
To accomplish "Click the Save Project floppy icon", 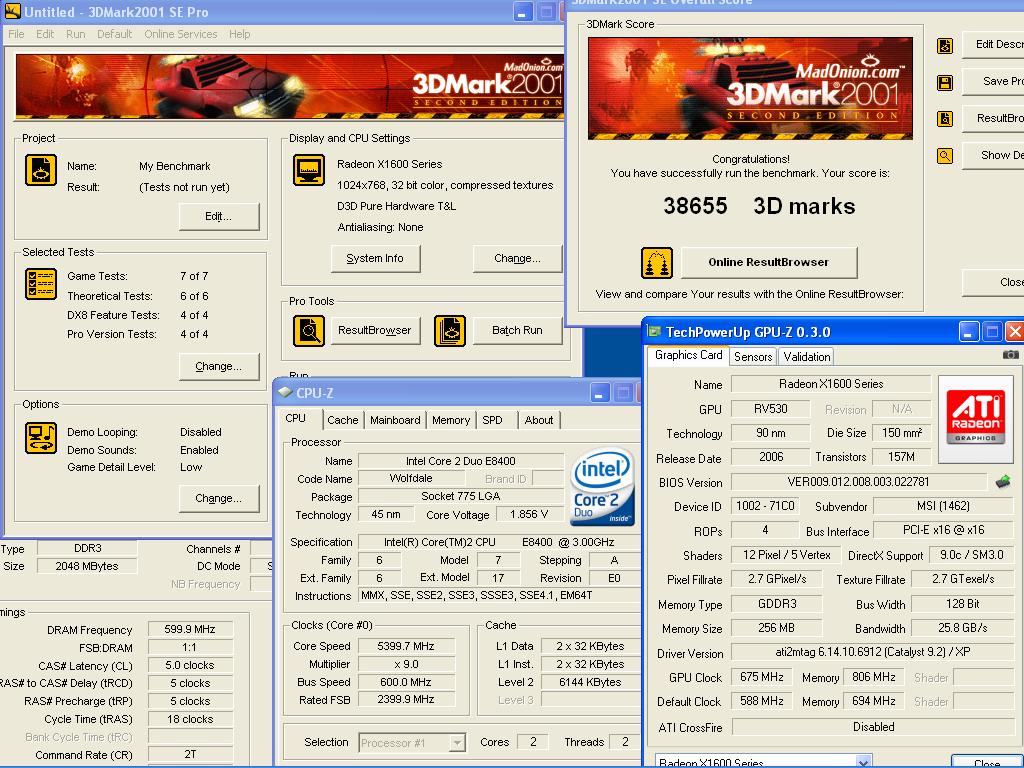I will coord(944,82).
